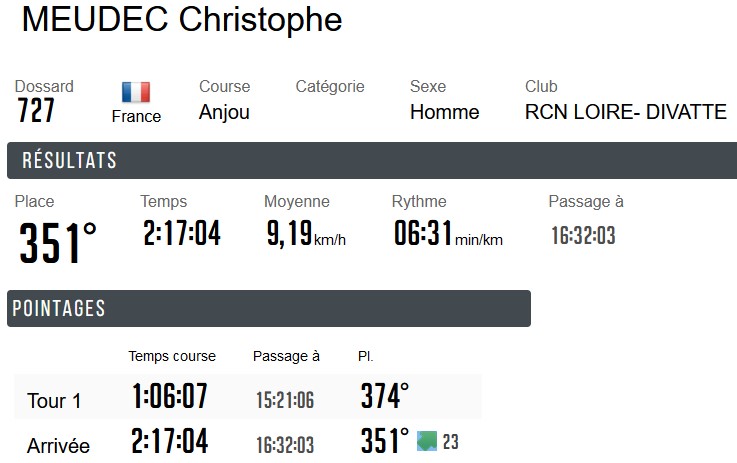Click the Tour 1 time 1:06:07
The width and height of the screenshot is (737, 463).
pyautogui.click(x=170, y=398)
